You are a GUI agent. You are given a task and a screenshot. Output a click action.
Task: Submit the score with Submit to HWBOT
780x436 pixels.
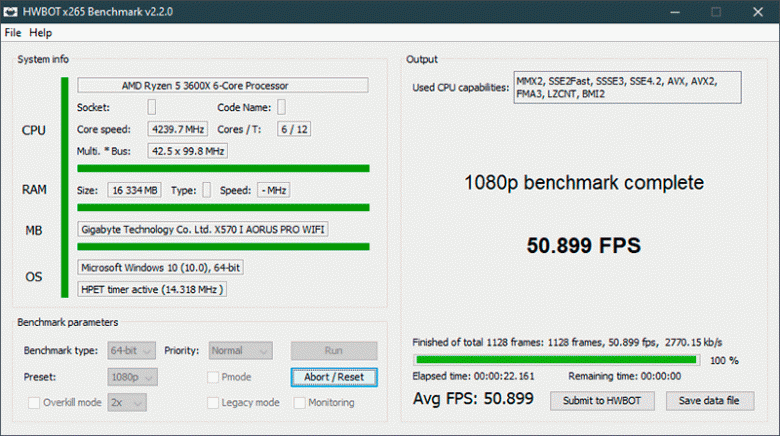click(602, 401)
